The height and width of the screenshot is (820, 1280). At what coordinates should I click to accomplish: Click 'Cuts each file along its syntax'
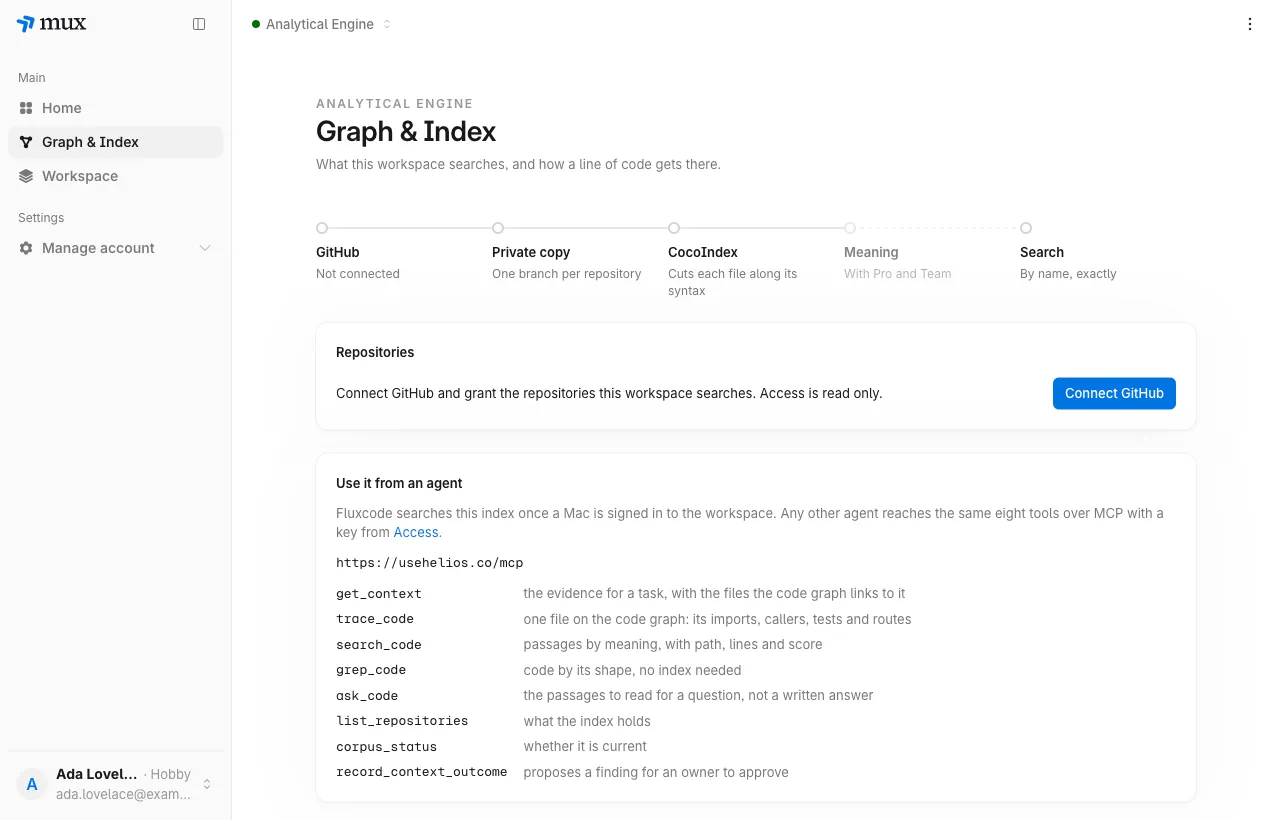point(733,282)
